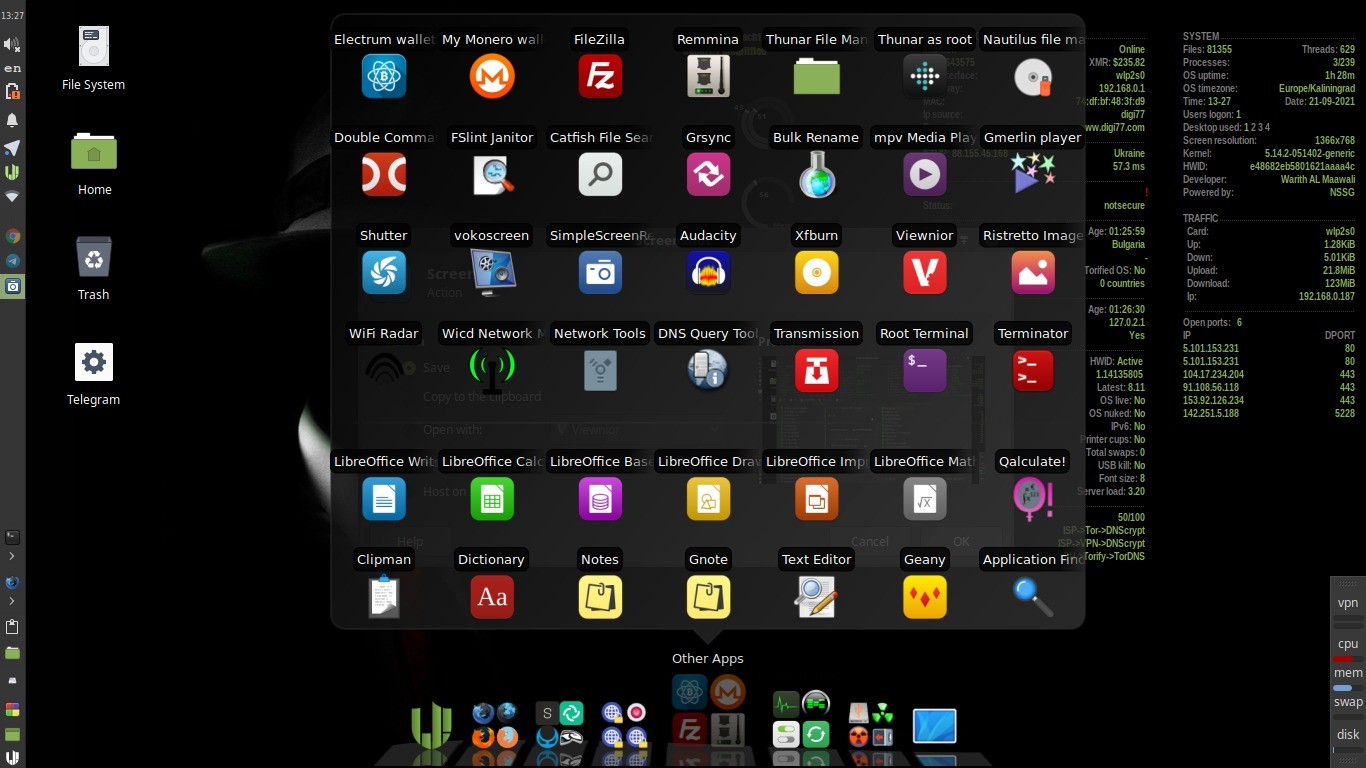Open the vpn monitor widget
The image size is (1366, 768).
click(x=1348, y=603)
